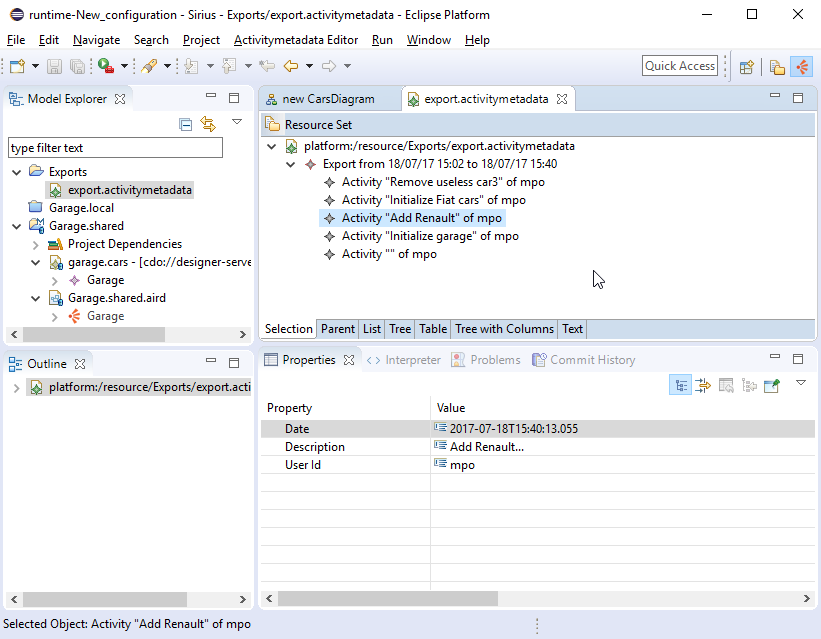Click the Back navigation arrow in toolbar
This screenshot has height=639, width=821.
point(290,66)
